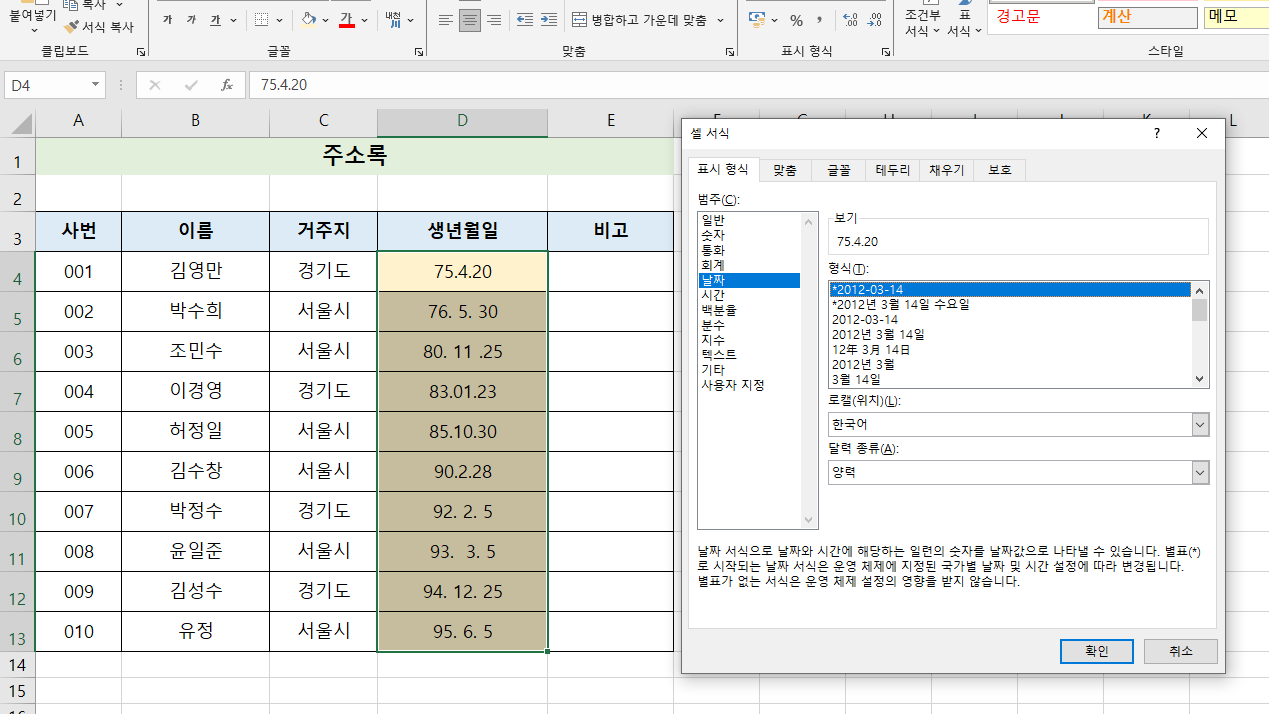
Task: Toggle italic (second 가) formatting
Action: 192,19
